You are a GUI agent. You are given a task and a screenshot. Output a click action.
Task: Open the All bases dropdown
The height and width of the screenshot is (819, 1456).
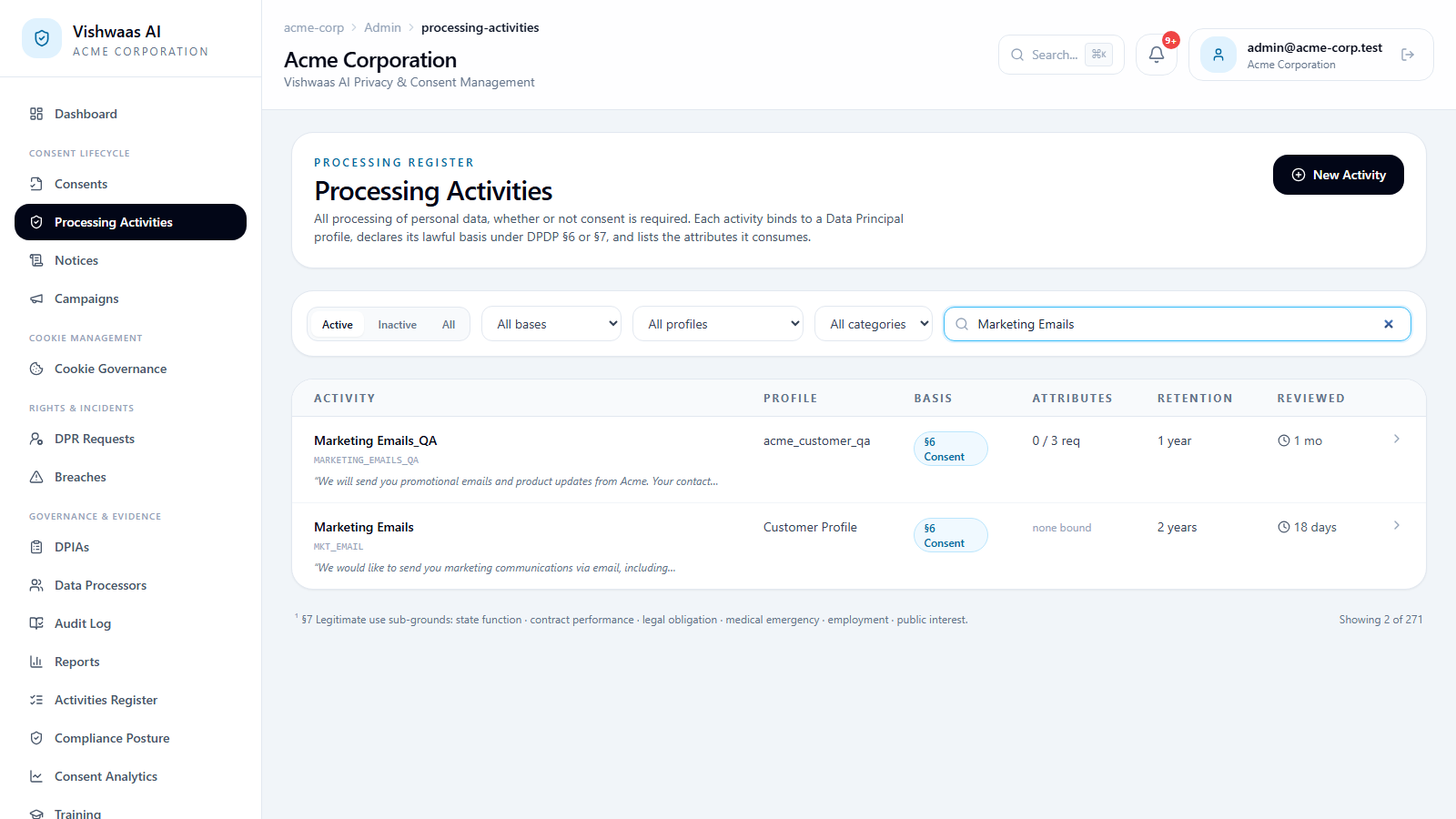551,324
